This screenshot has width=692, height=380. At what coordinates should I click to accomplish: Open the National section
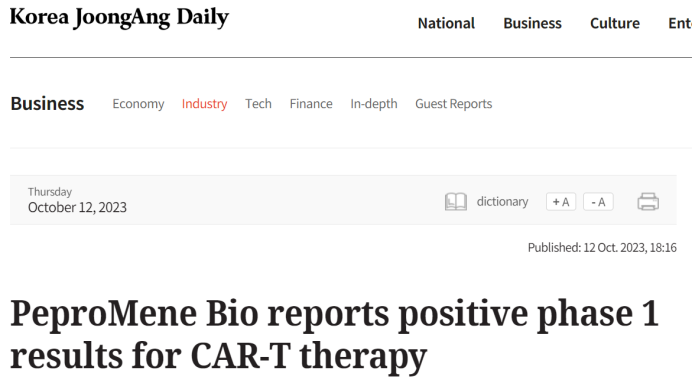click(446, 23)
